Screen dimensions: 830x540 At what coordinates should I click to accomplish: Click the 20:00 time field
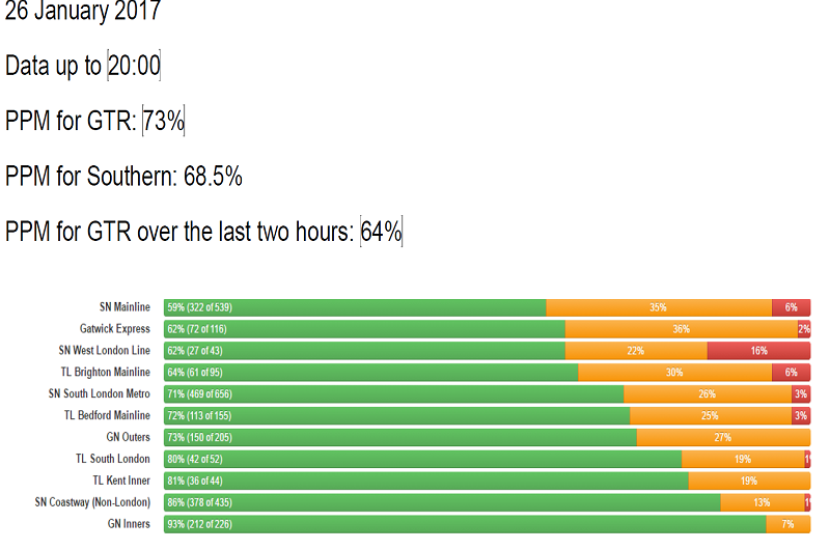click(134, 66)
